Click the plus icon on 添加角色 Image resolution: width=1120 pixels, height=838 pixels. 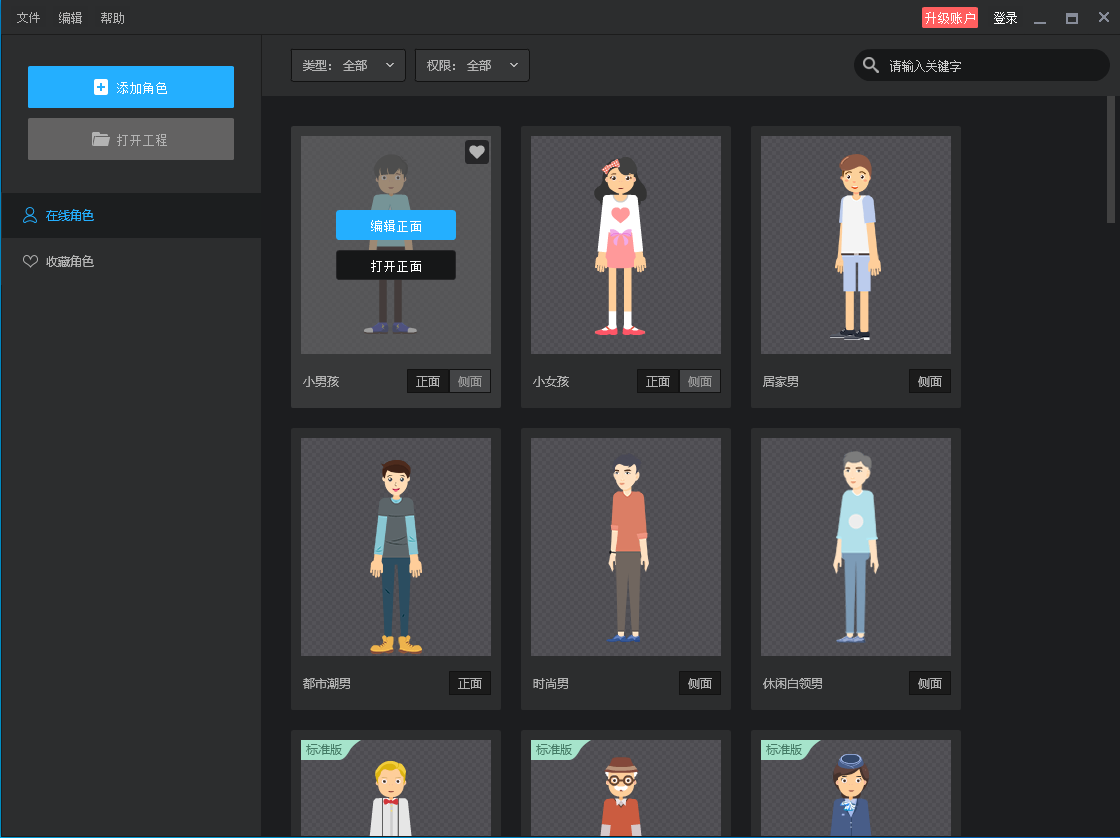click(101, 87)
